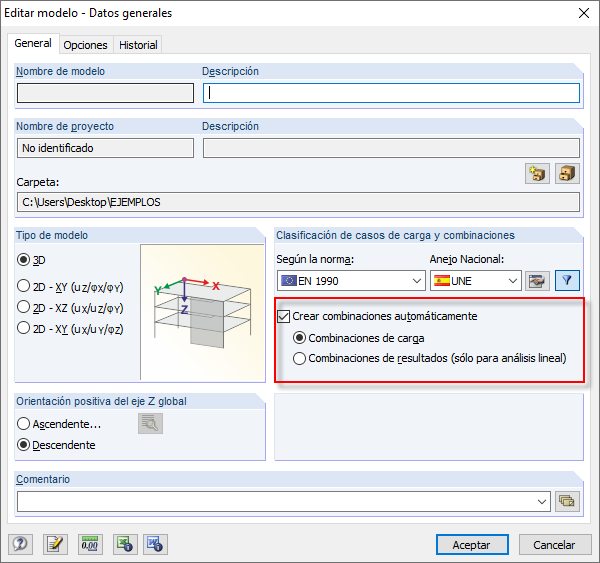This screenshot has width=600, height=563.
Task: Toggle Crear combinaciones automáticamente checkbox
Action: coord(283,317)
